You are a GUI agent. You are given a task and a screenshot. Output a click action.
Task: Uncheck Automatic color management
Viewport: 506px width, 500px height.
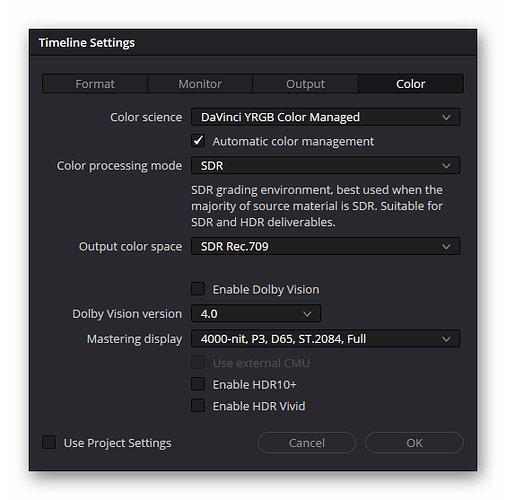(198, 141)
